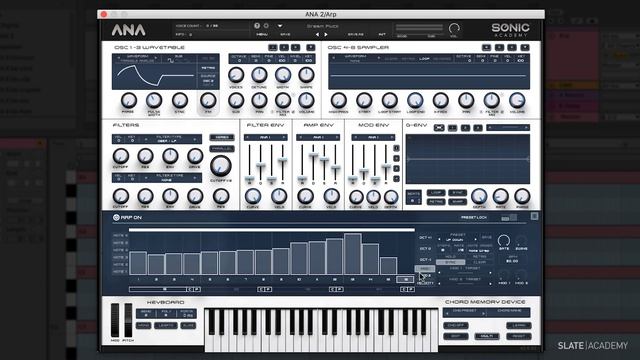Go to previous preset with left arrow

[x=318, y=35]
